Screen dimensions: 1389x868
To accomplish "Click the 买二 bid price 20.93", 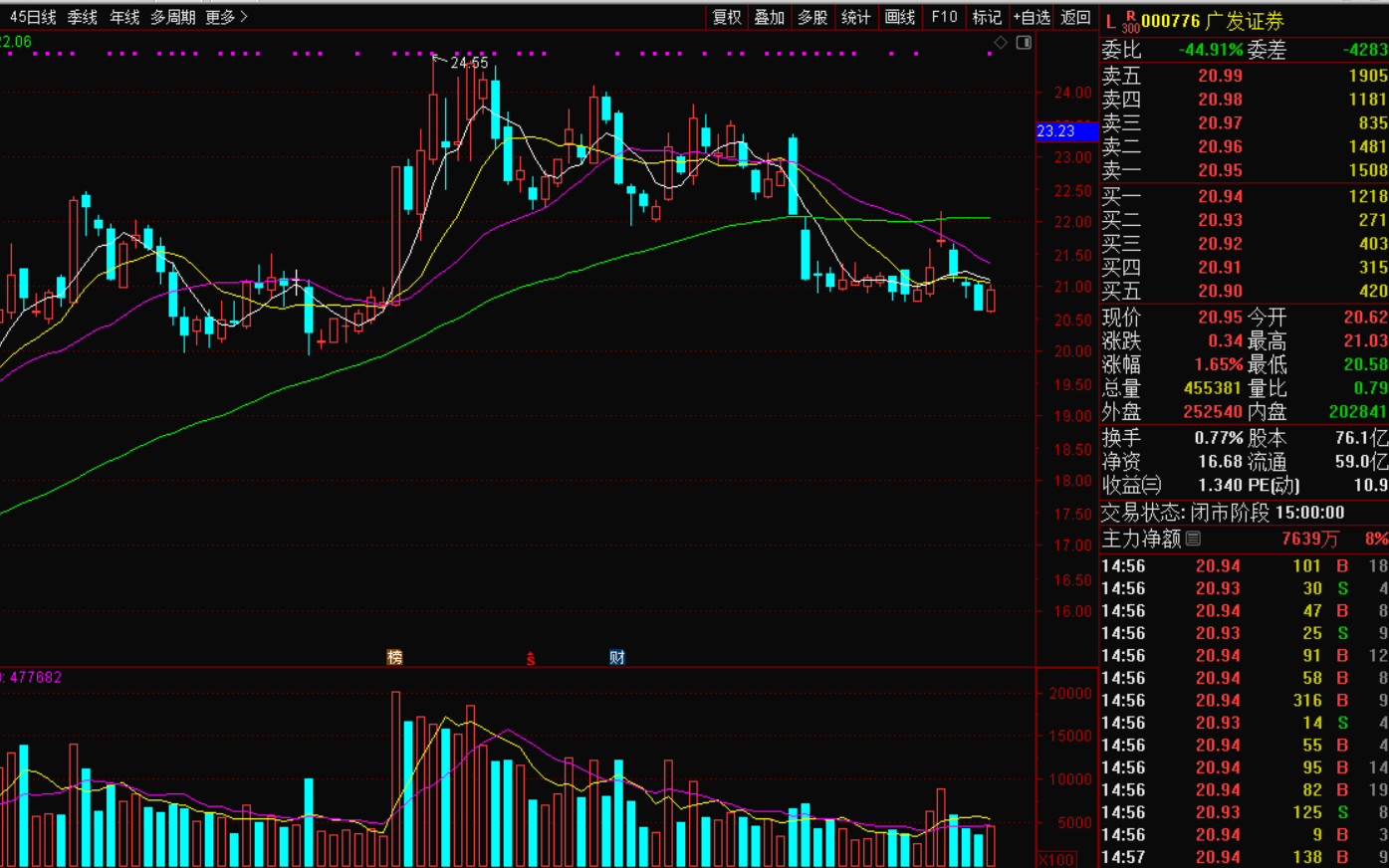I will tap(1220, 221).
